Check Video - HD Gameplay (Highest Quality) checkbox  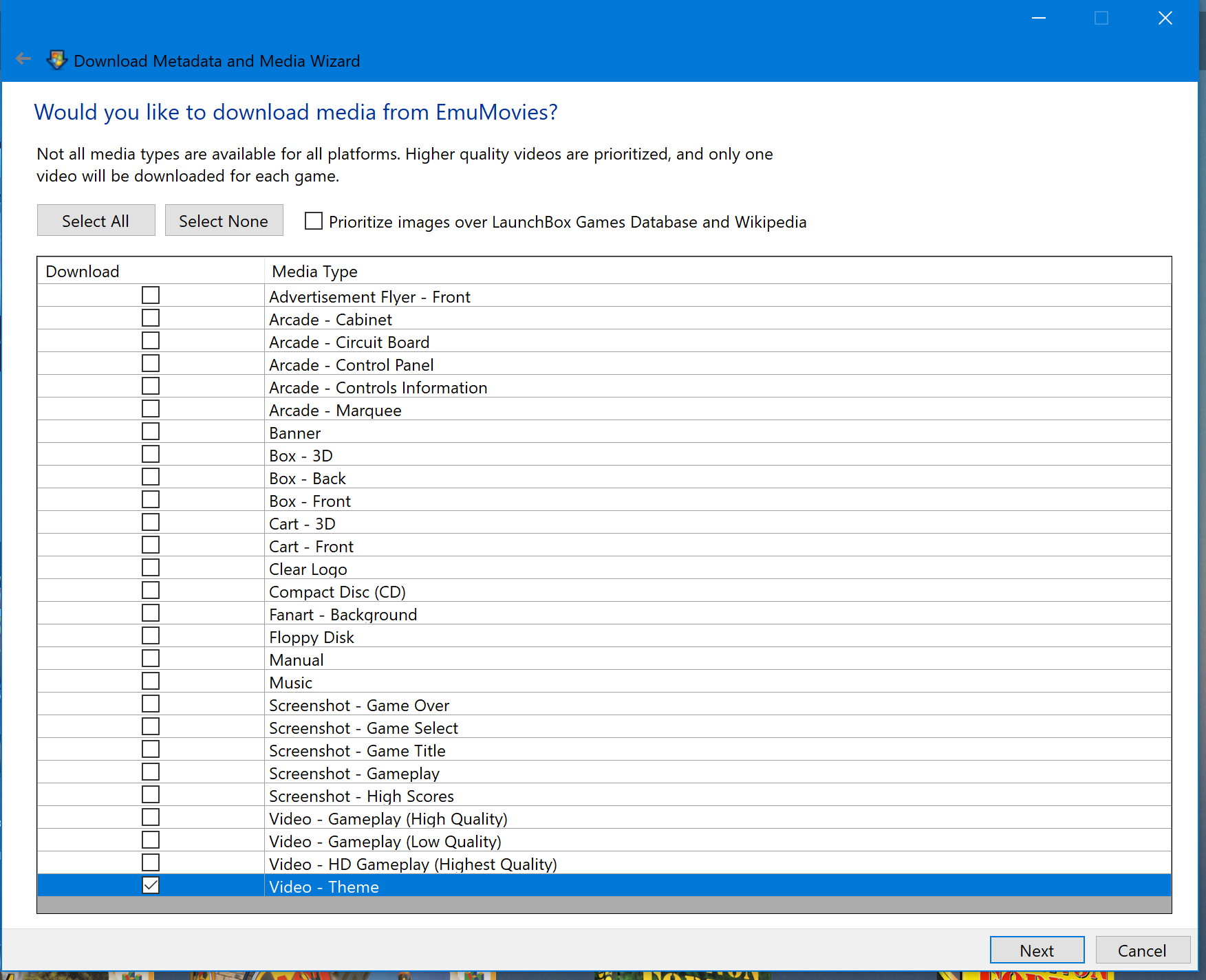coord(151,862)
